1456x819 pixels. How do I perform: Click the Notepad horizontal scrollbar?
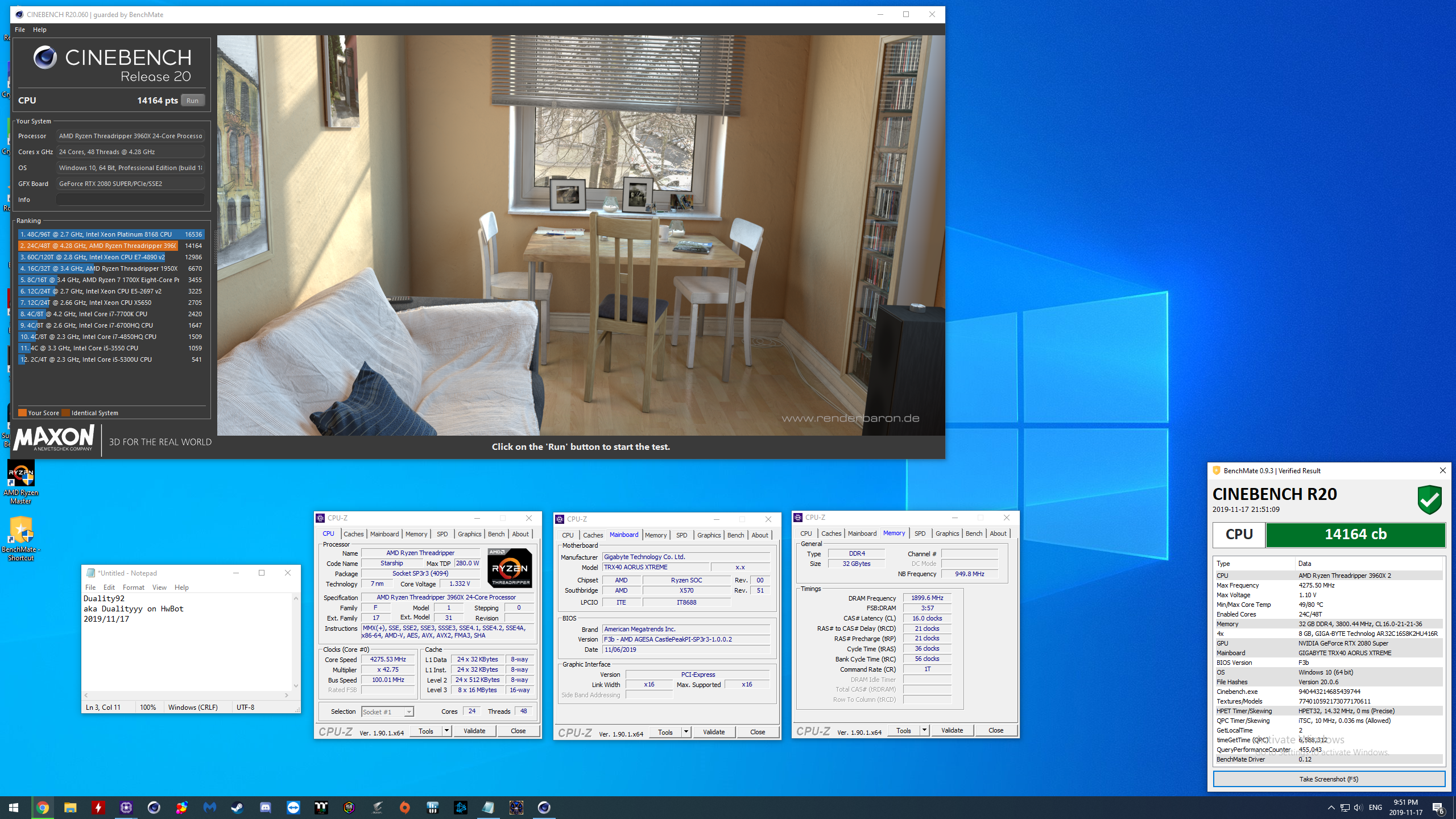187,695
